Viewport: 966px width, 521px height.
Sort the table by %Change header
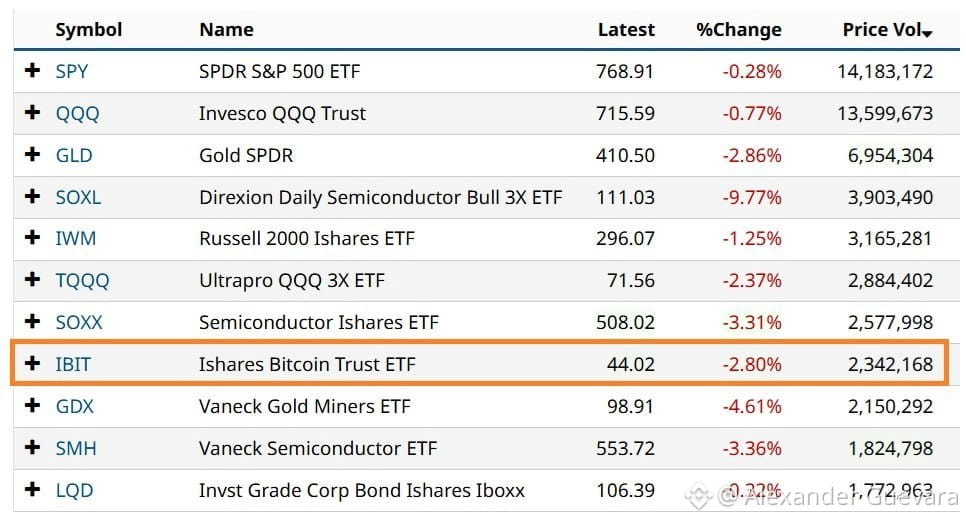click(739, 30)
